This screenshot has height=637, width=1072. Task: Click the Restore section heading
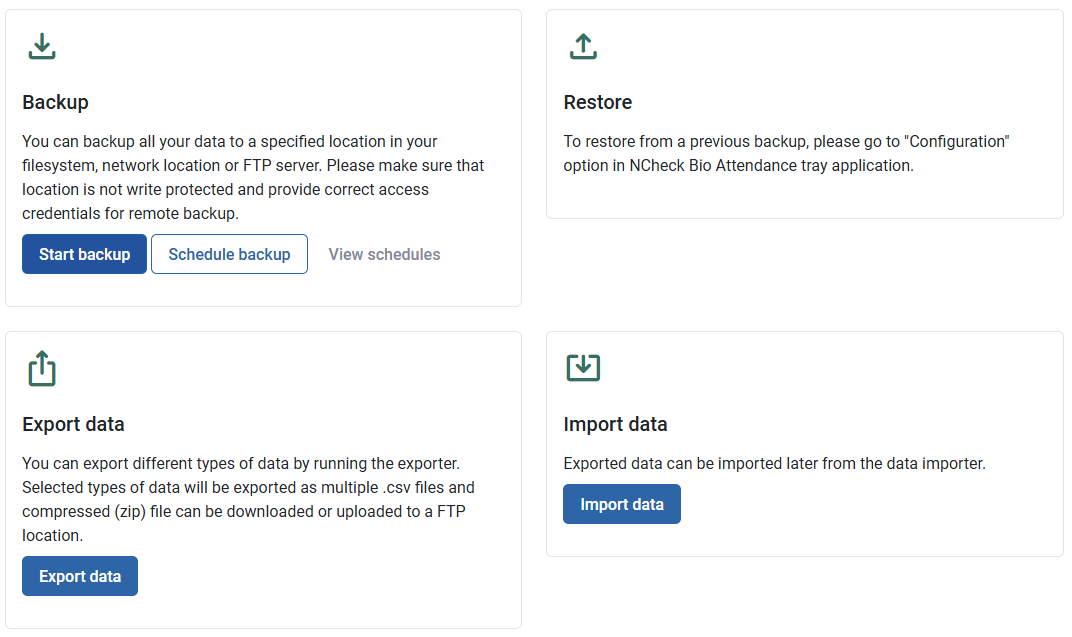pos(598,102)
